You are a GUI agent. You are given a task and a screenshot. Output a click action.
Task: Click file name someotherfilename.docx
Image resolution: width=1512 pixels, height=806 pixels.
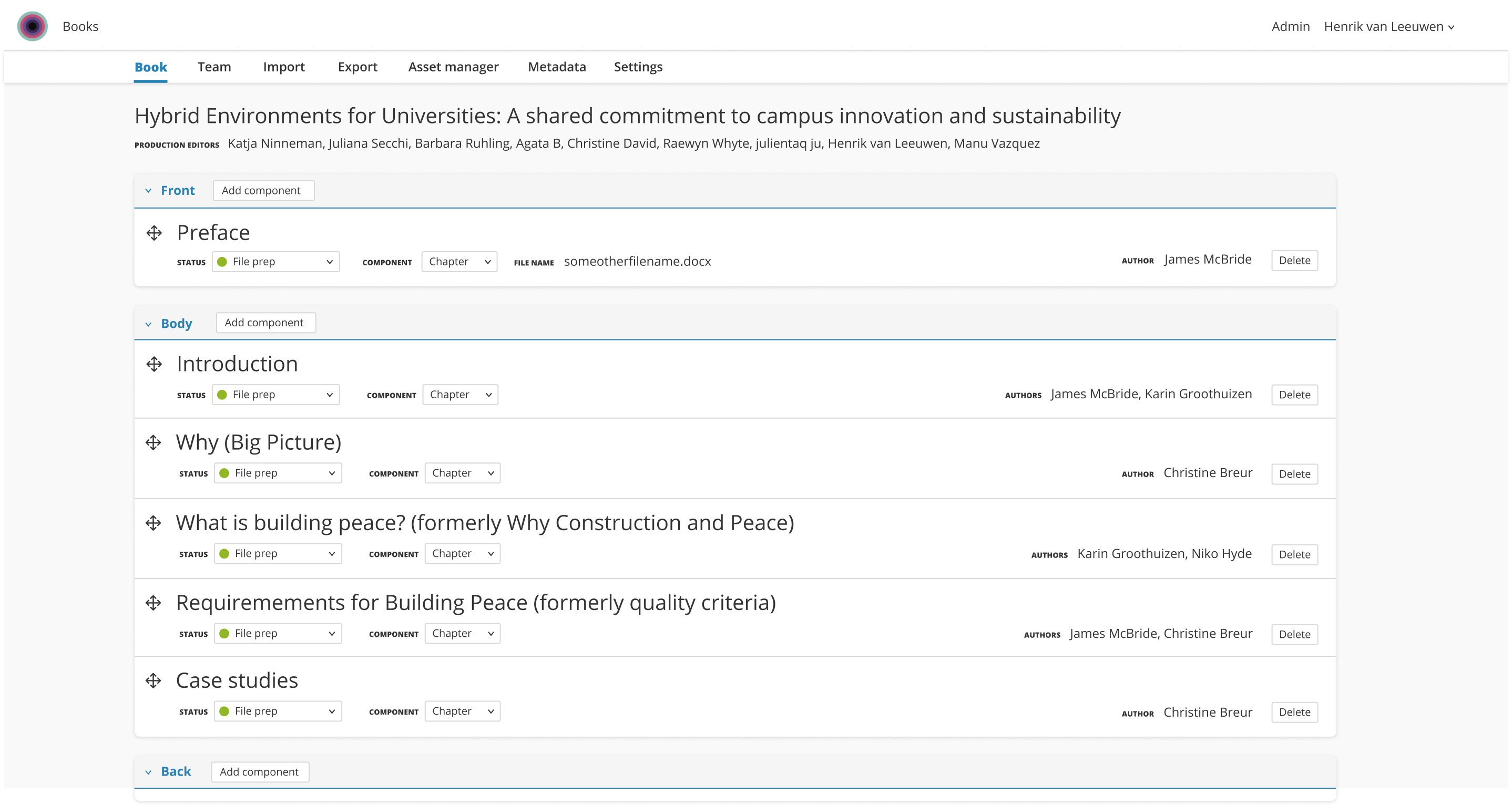click(637, 262)
